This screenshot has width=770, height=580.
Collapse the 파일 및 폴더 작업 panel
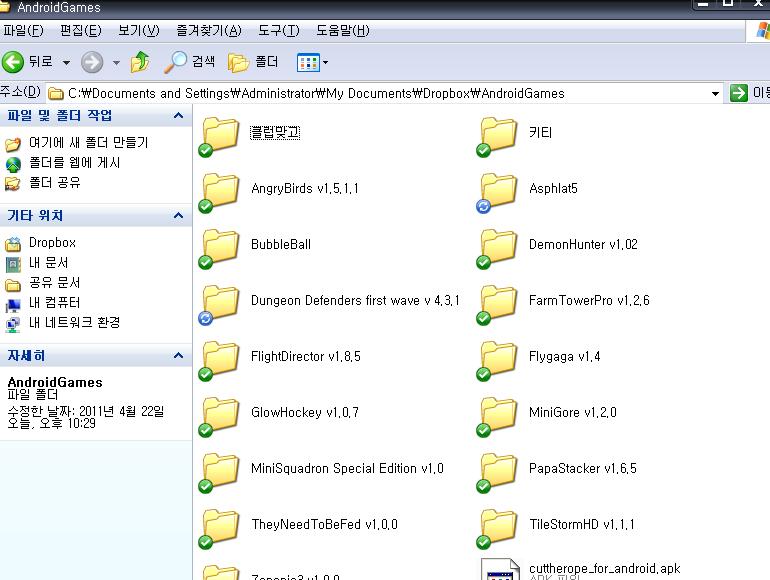[x=178, y=116]
